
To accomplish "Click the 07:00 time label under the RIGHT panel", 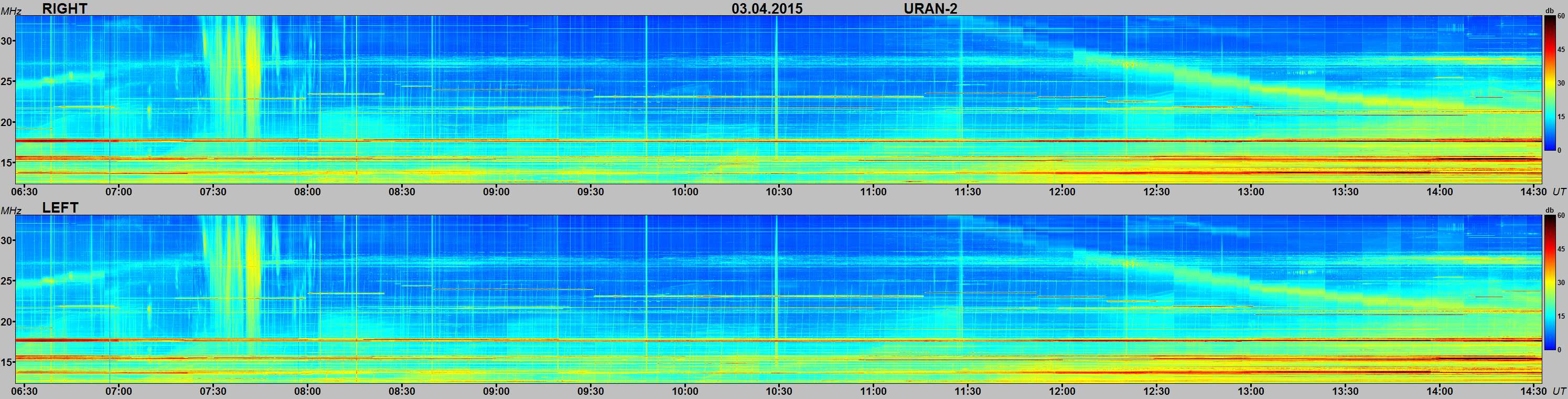I will pyautogui.click(x=119, y=191).
